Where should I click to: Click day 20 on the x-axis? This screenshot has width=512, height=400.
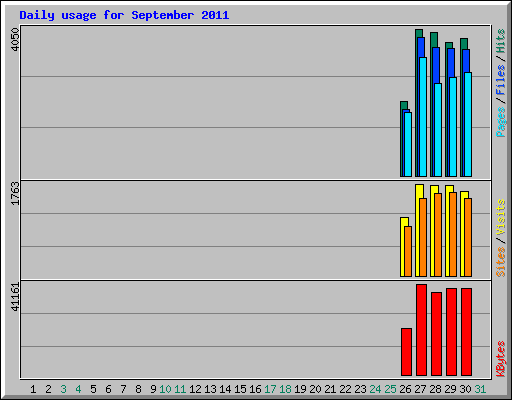click(x=315, y=389)
